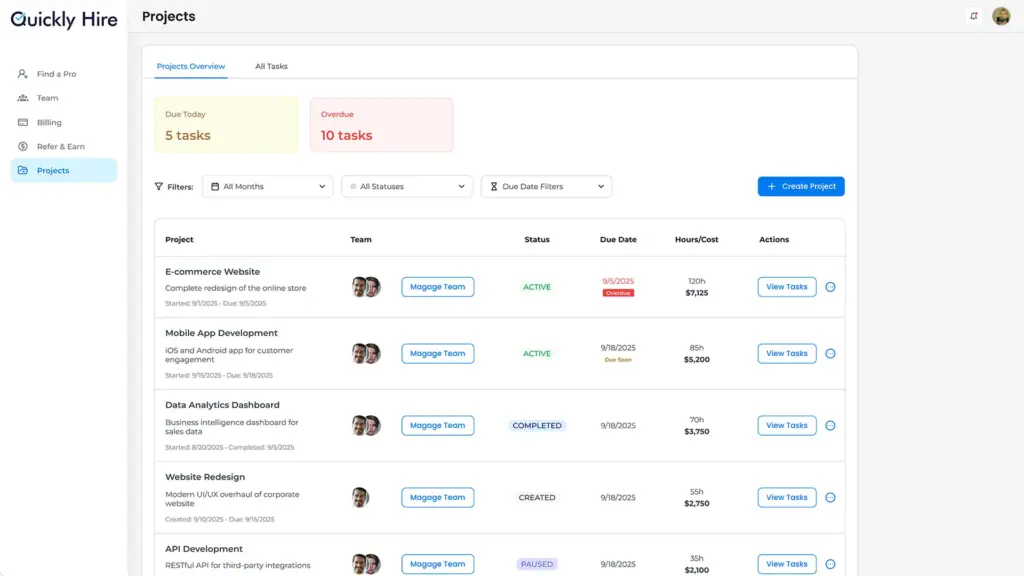Open the user profile avatar

pyautogui.click(x=1001, y=16)
